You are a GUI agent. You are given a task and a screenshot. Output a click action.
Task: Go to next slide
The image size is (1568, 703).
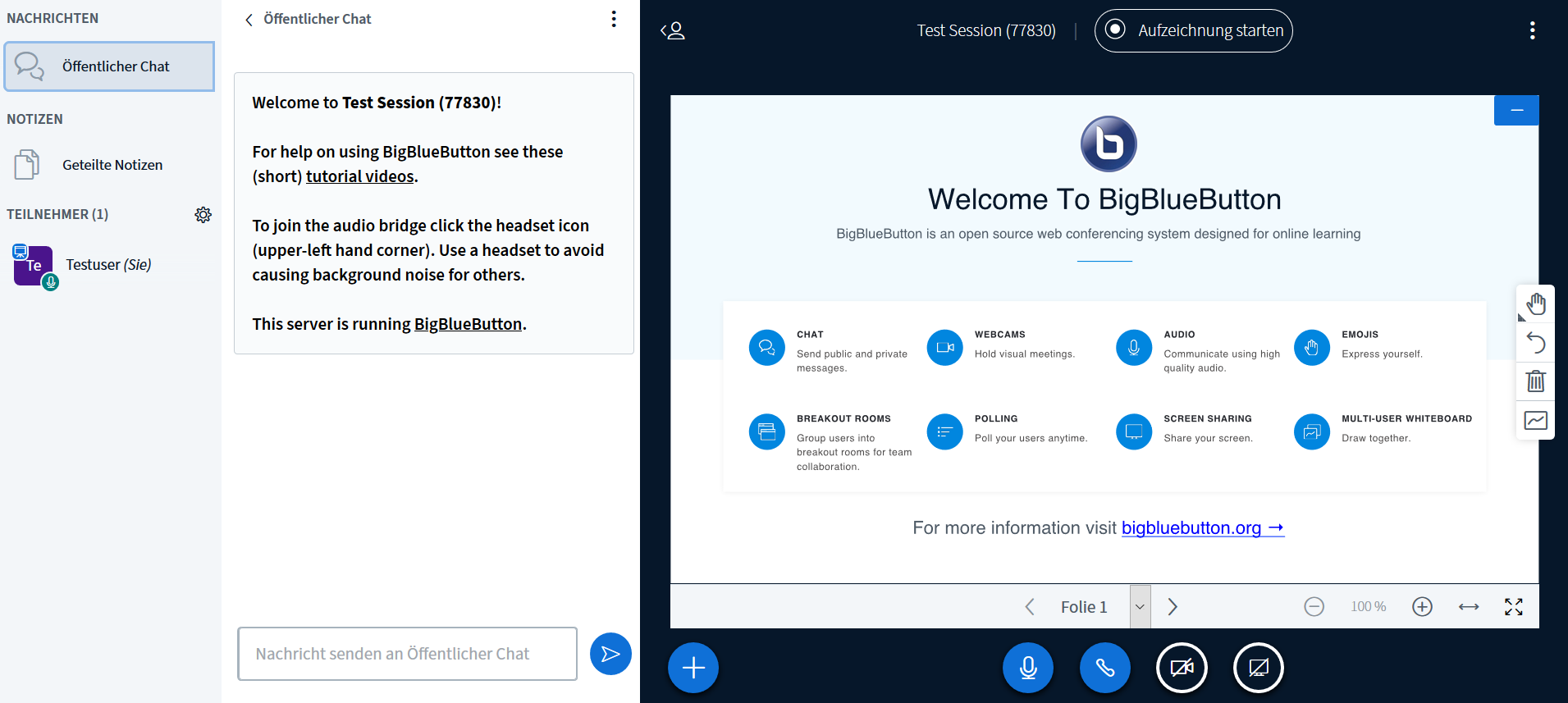[x=1173, y=607]
